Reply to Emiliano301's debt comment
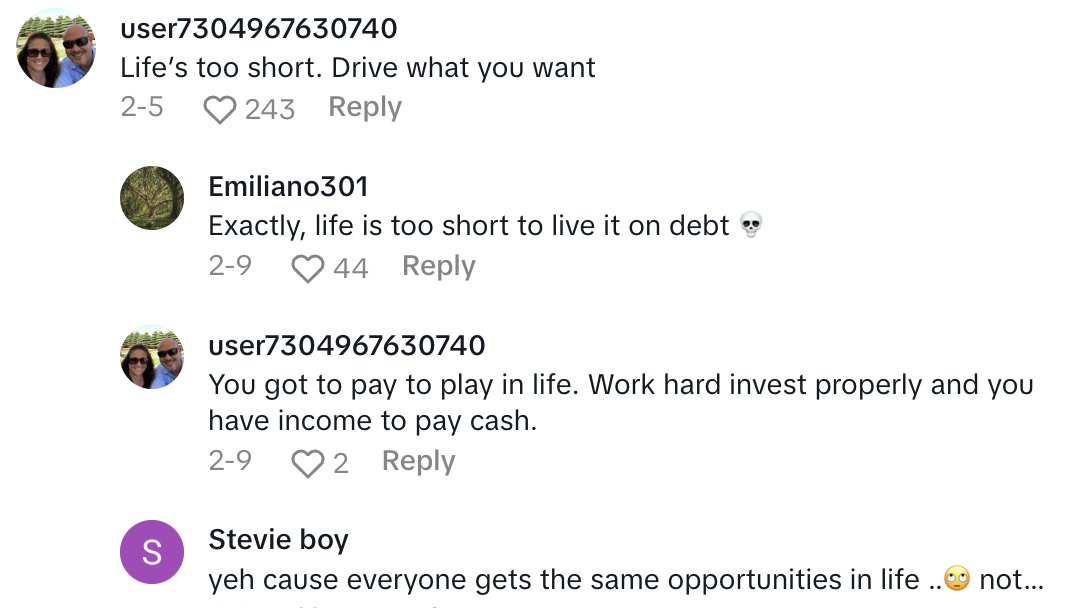1082x608 pixels. pos(437,266)
